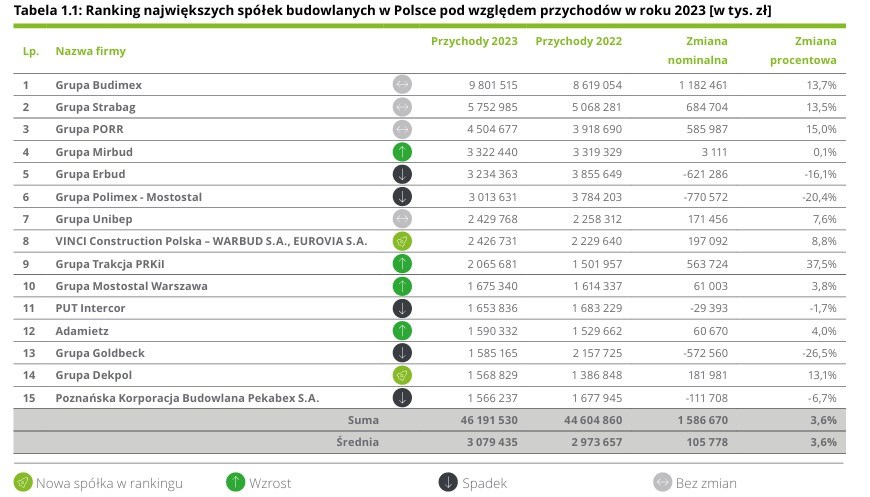Click the Przychody 2022 column header
The width and height of the screenshot is (870, 497).
pyautogui.click(x=578, y=41)
